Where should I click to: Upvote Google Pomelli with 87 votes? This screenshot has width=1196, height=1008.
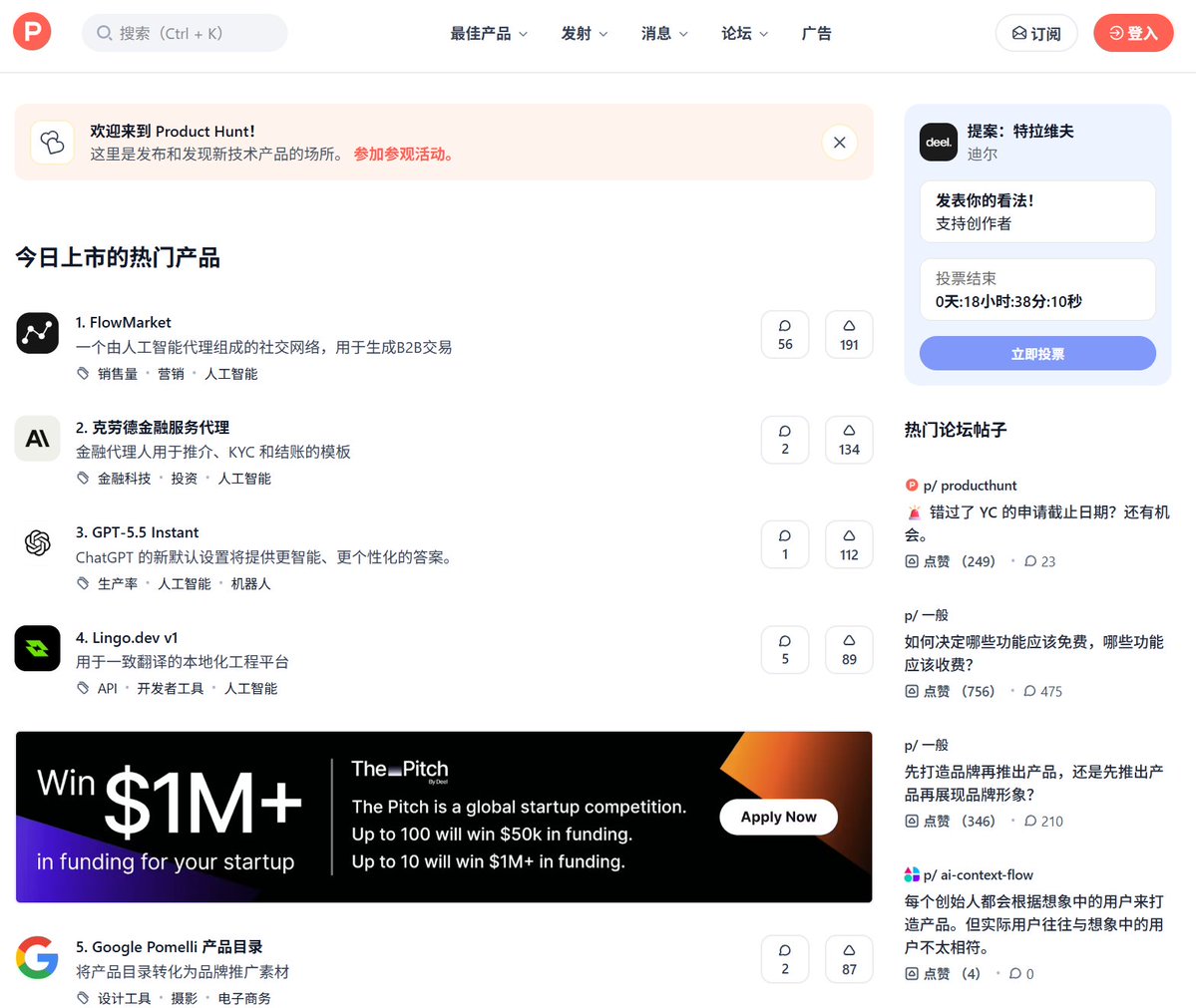click(849, 959)
